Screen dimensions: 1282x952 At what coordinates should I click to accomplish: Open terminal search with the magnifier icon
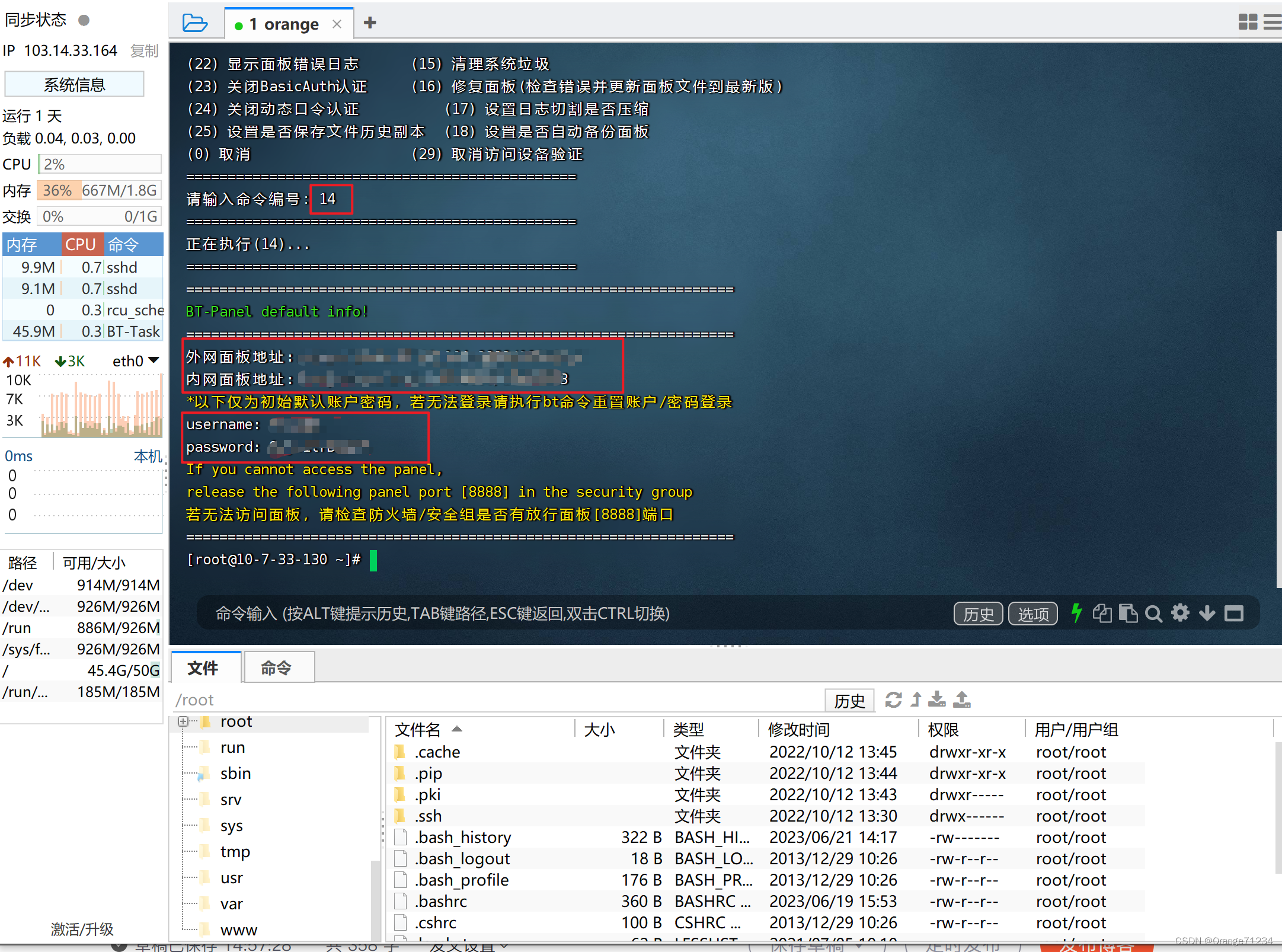pyautogui.click(x=1153, y=613)
